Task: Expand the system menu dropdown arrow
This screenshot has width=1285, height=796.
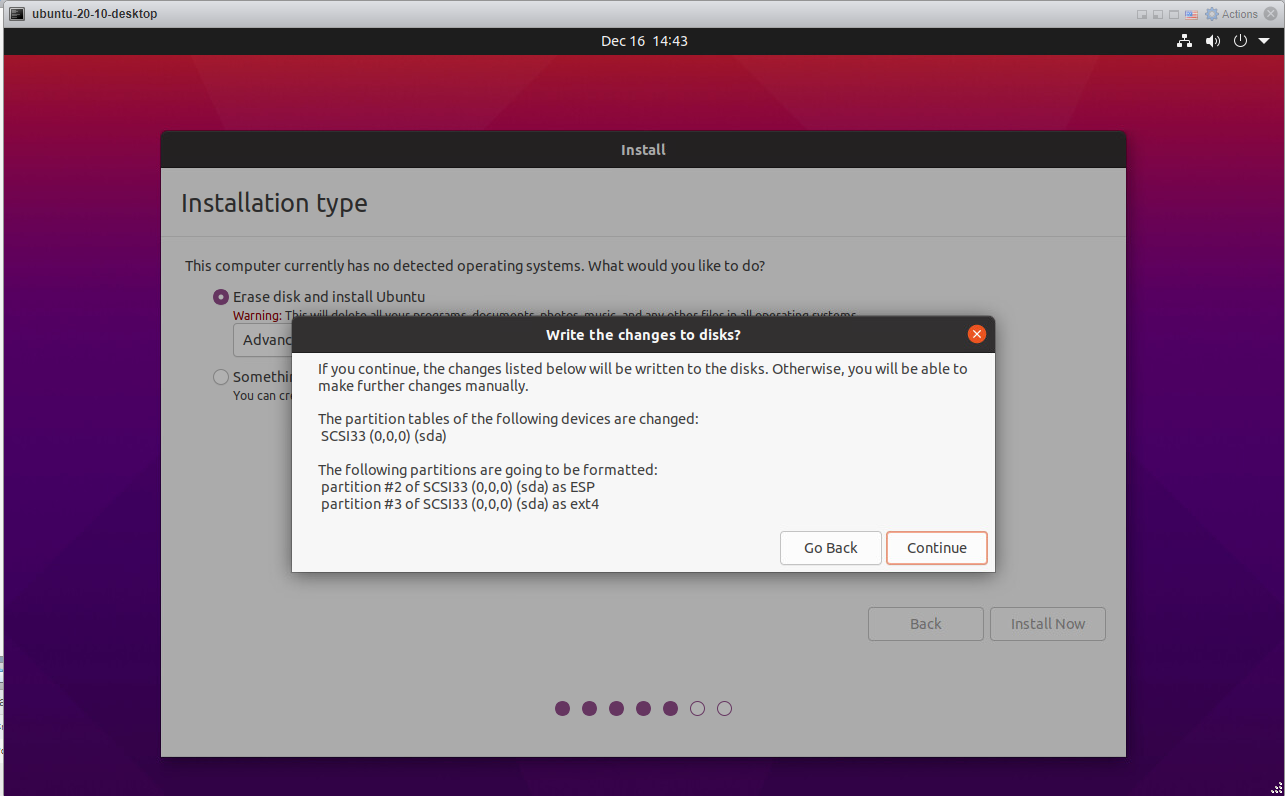Action: 1263,41
